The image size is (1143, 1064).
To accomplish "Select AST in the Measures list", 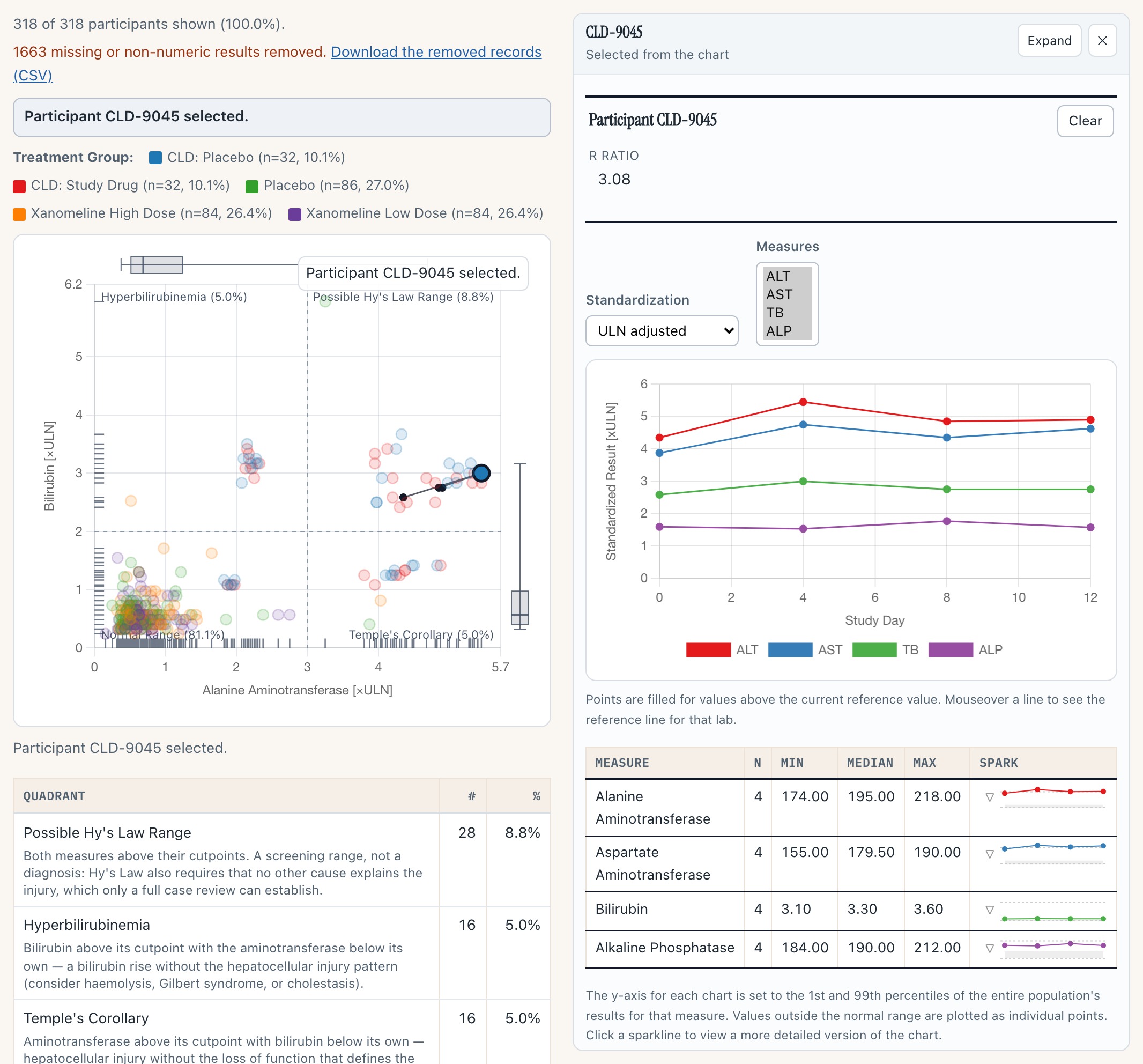I will click(786, 294).
